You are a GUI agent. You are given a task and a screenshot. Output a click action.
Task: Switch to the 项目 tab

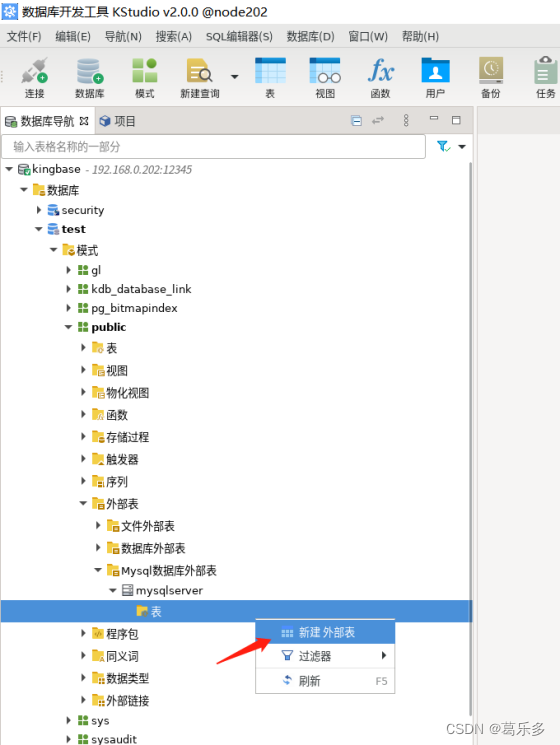click(x=117, y=122)
